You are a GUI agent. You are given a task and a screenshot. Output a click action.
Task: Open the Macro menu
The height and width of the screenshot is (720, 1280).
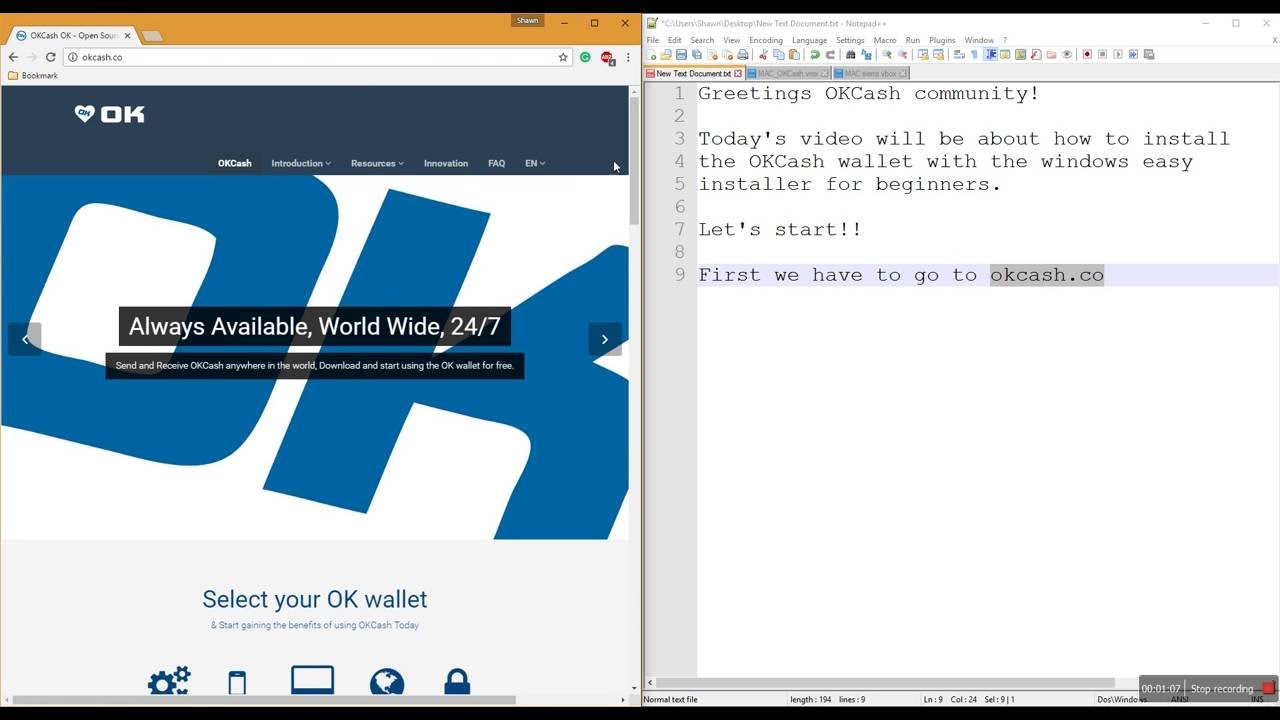[885, 40]
